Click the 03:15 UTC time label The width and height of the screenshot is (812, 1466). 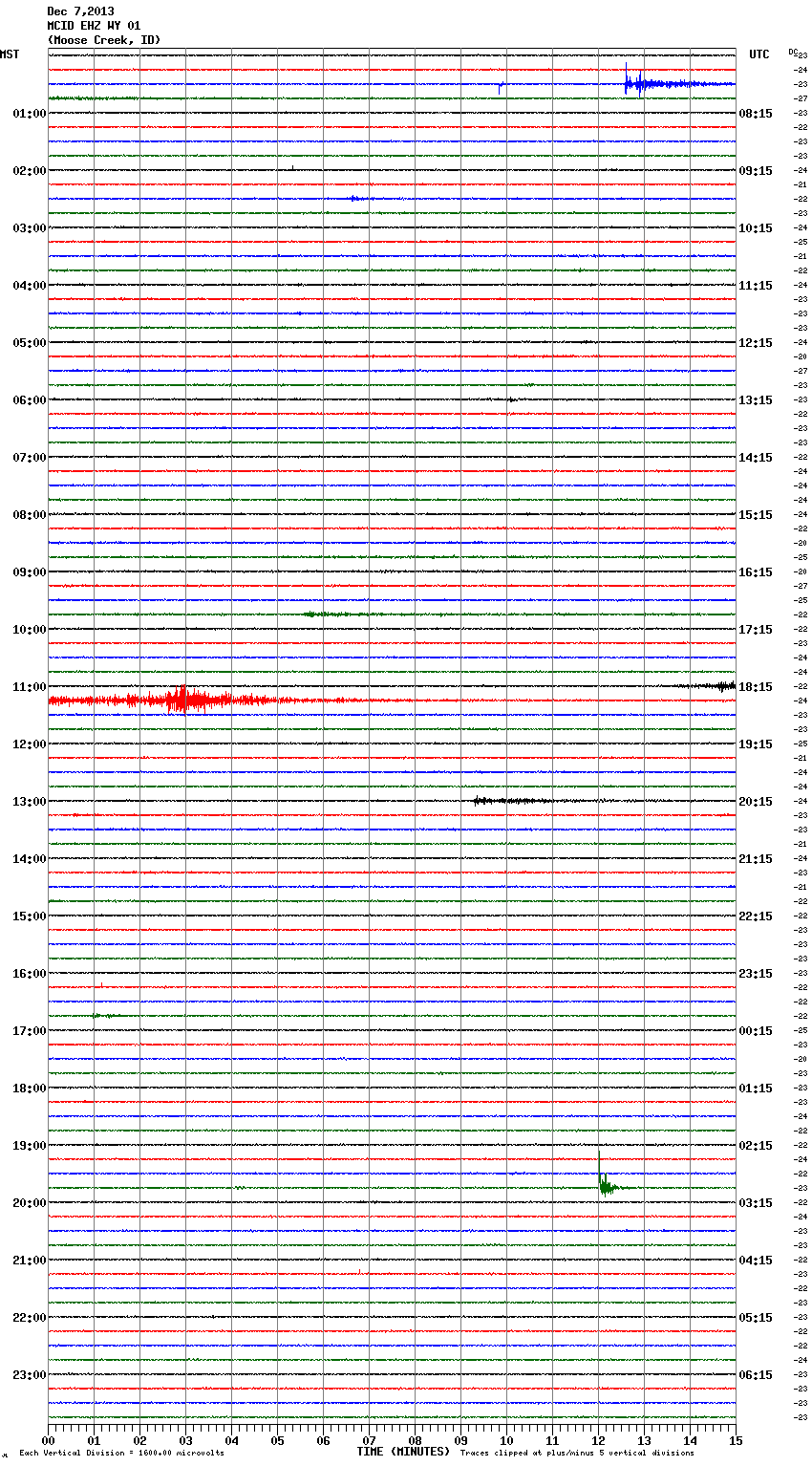coord(756,1203)
